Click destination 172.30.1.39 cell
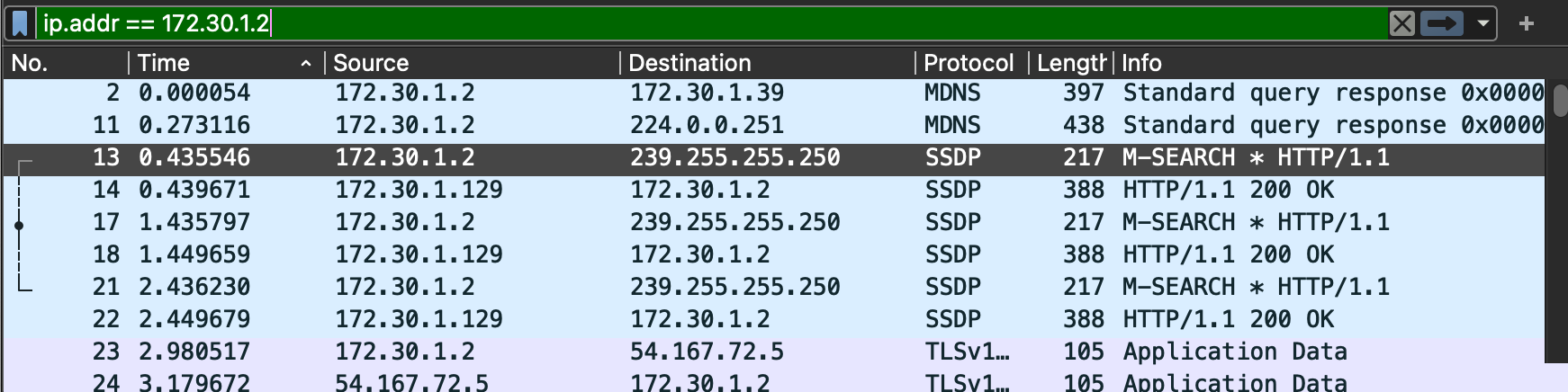1568x392 pixels. (x=707, y=93)
